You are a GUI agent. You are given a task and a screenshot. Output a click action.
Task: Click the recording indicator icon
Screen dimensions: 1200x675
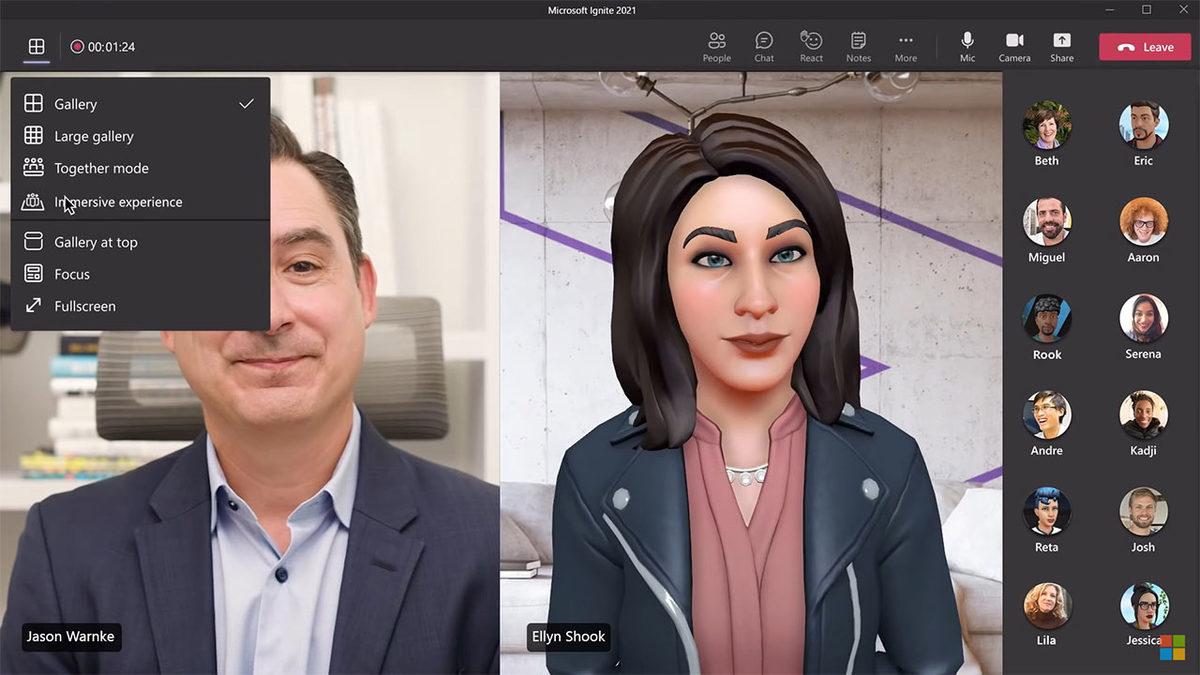(77, 47)
